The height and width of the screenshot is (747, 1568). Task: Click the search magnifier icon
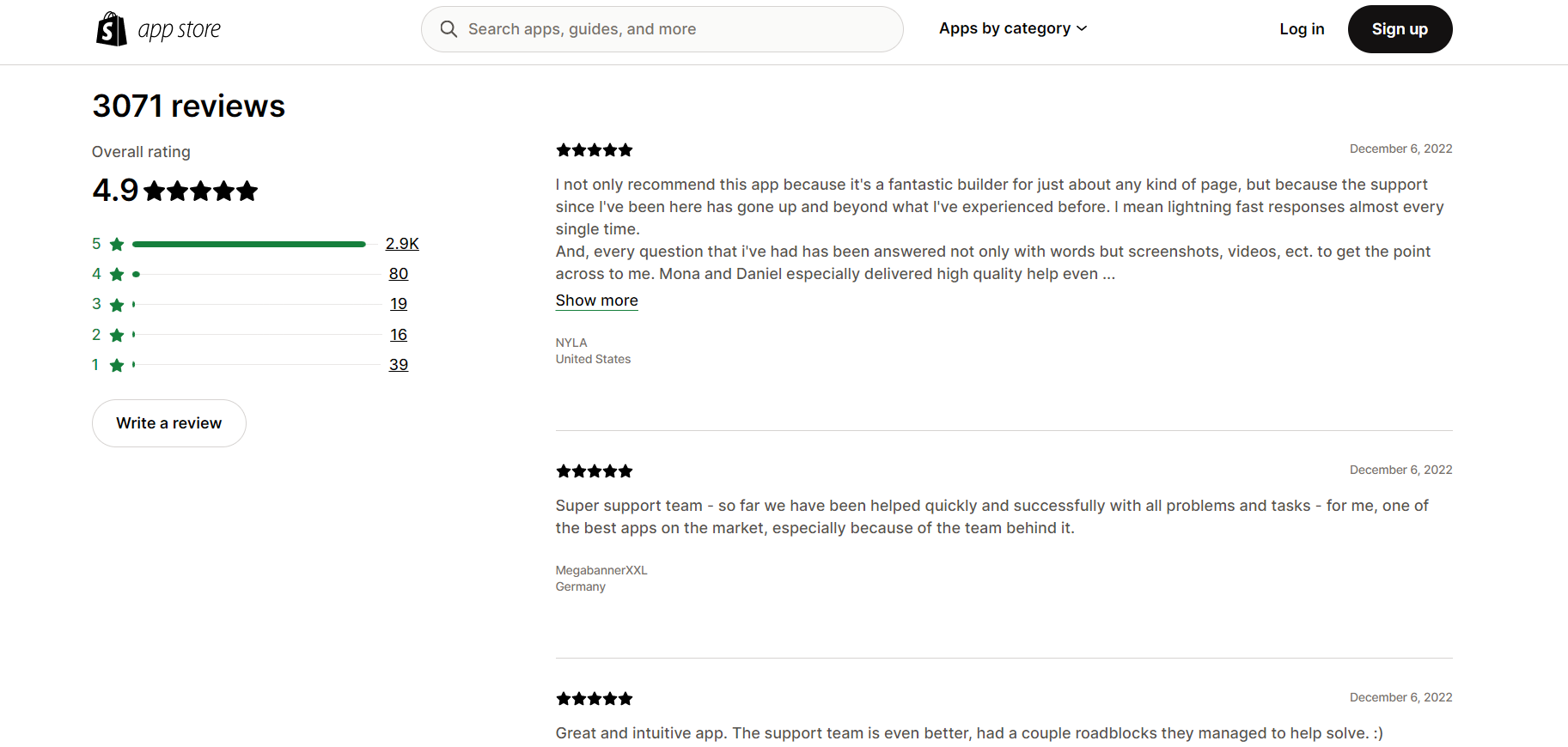448,29
